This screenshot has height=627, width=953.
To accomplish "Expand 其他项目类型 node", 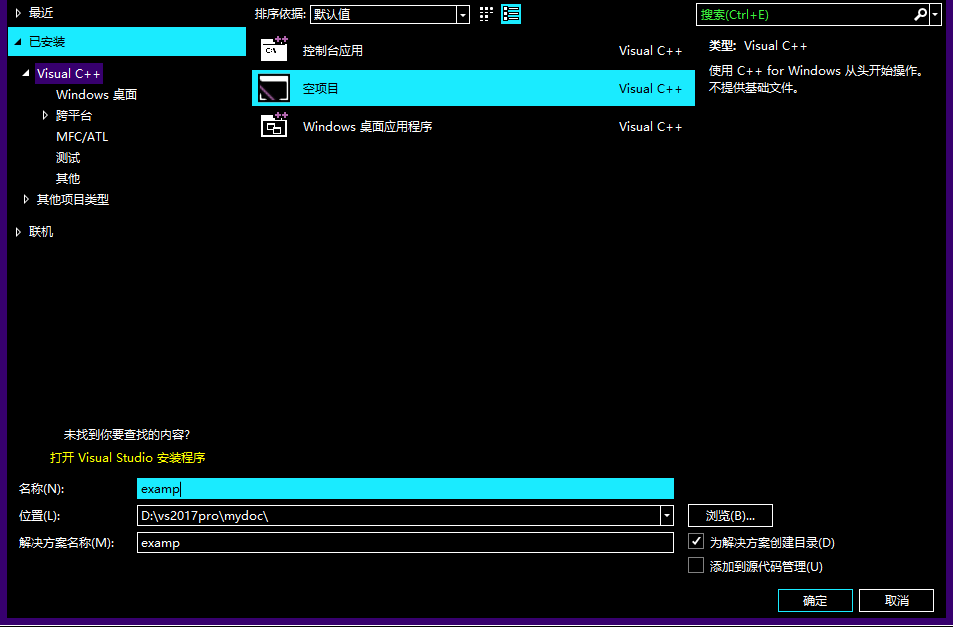I will click(26, 199).
